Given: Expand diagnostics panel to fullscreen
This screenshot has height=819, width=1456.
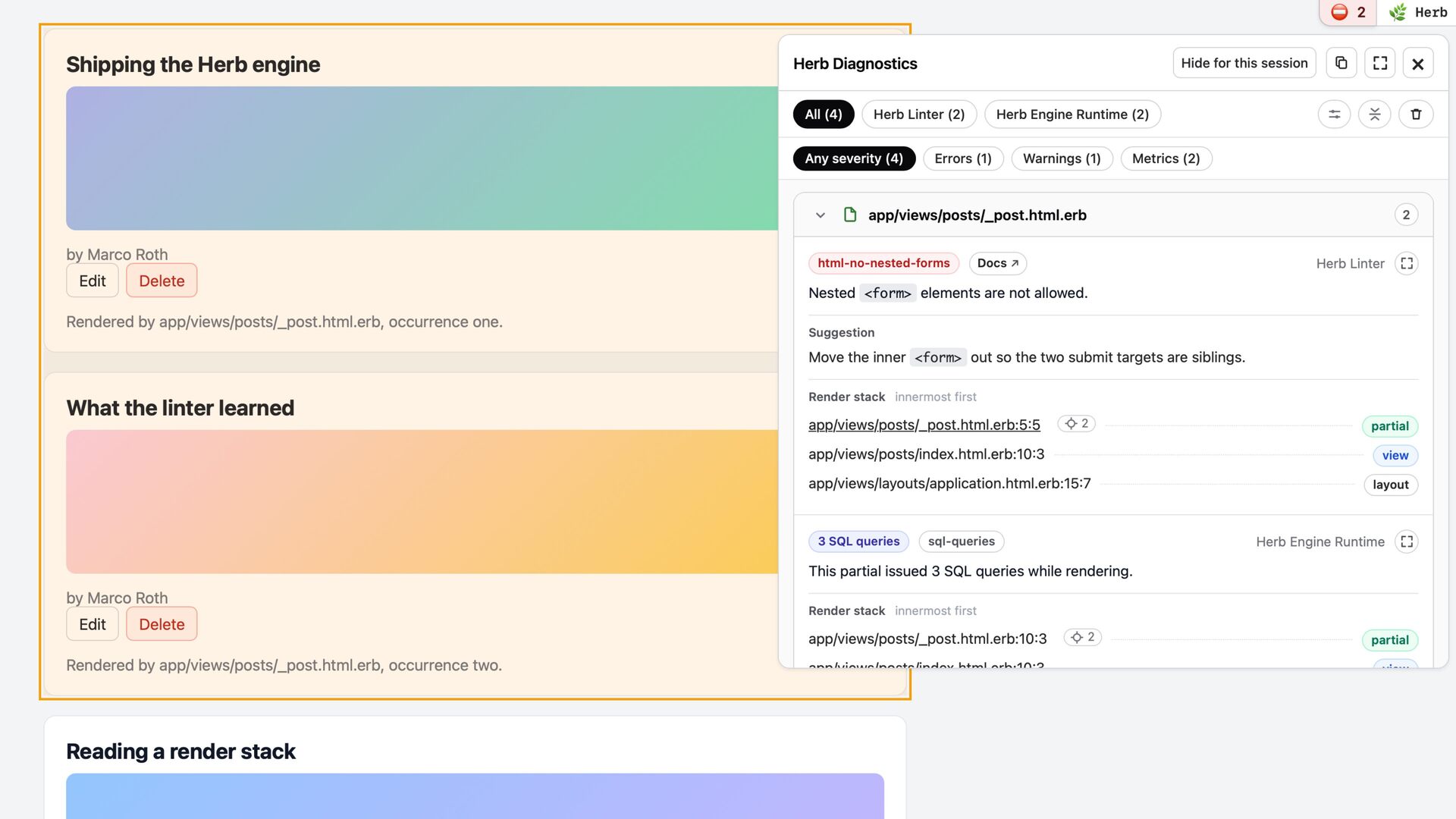Looking at the screenshot, I should [x=1380, y=63].
